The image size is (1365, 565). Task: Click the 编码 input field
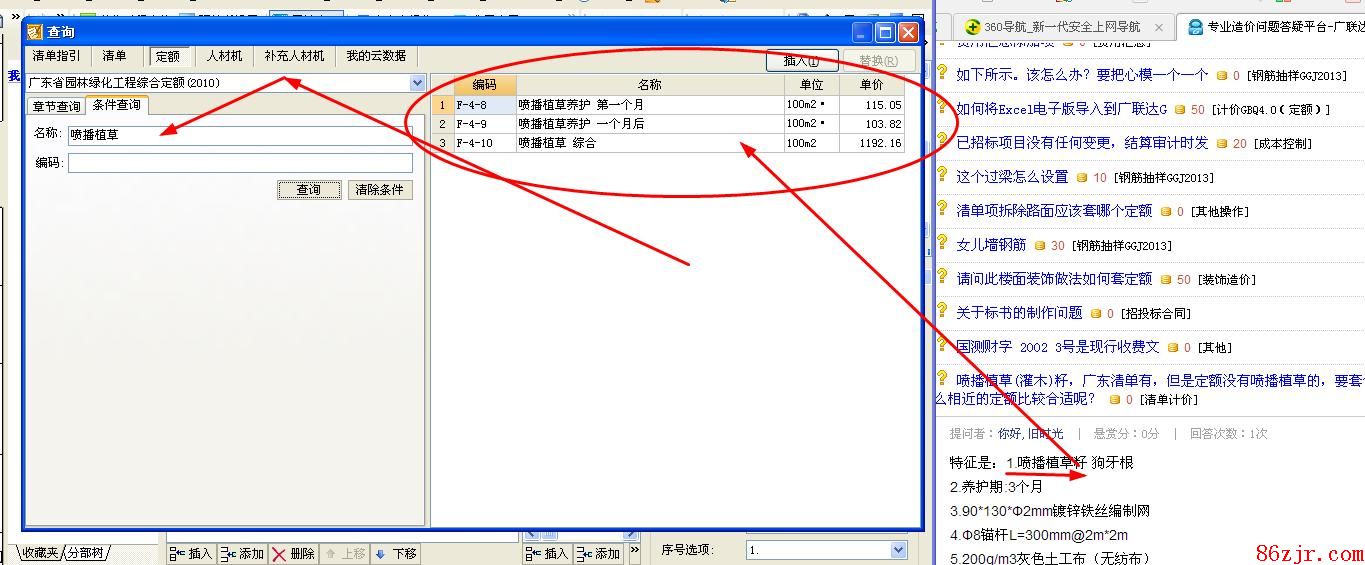[x=240, y=163]
